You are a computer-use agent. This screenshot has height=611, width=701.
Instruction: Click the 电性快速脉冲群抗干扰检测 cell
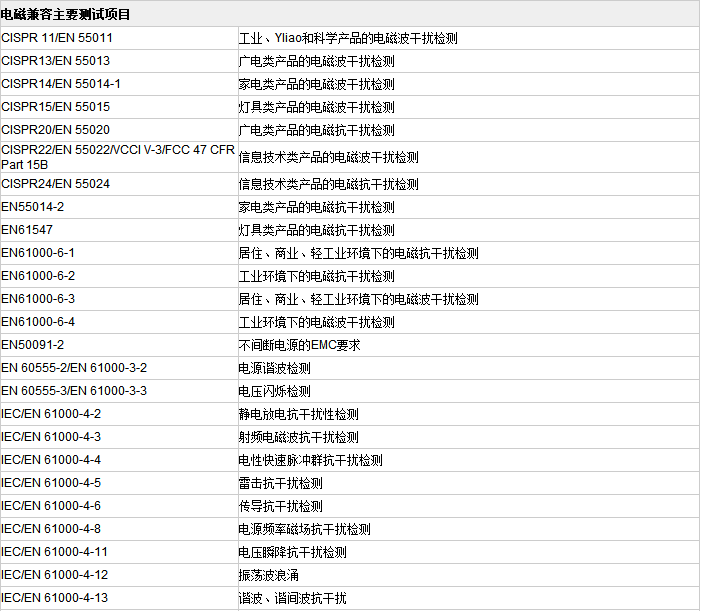[310, 460]
